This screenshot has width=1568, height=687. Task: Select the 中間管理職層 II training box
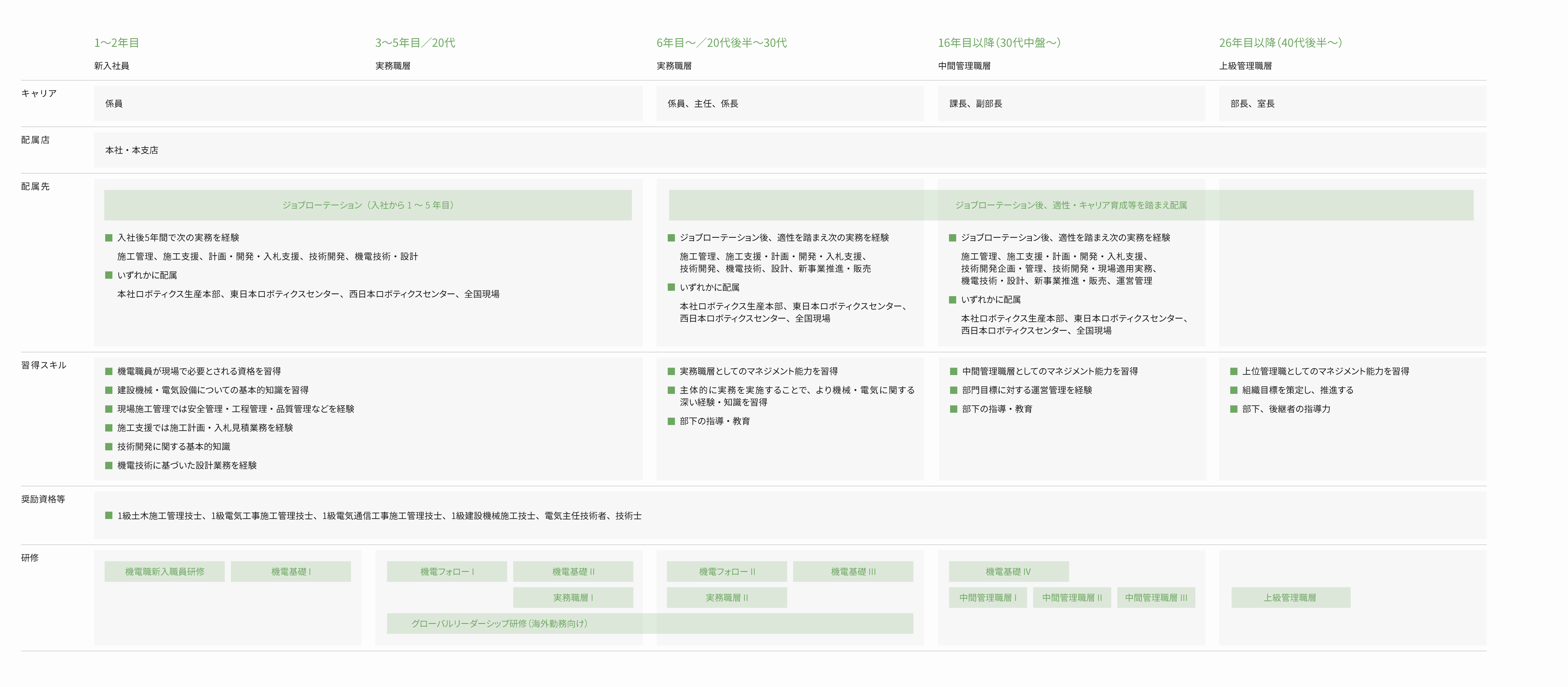1071,598
